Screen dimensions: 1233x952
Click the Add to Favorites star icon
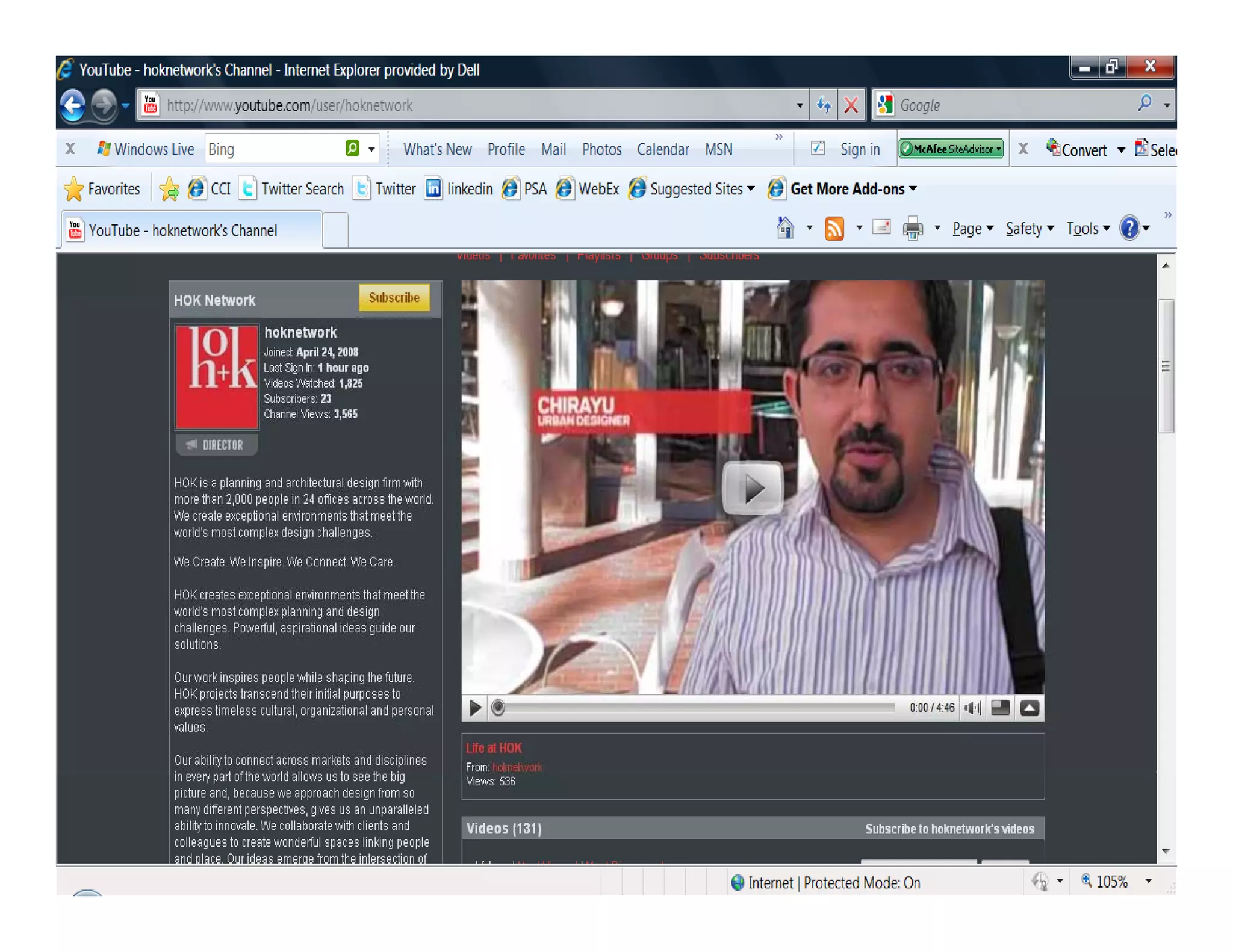point(169,189)
